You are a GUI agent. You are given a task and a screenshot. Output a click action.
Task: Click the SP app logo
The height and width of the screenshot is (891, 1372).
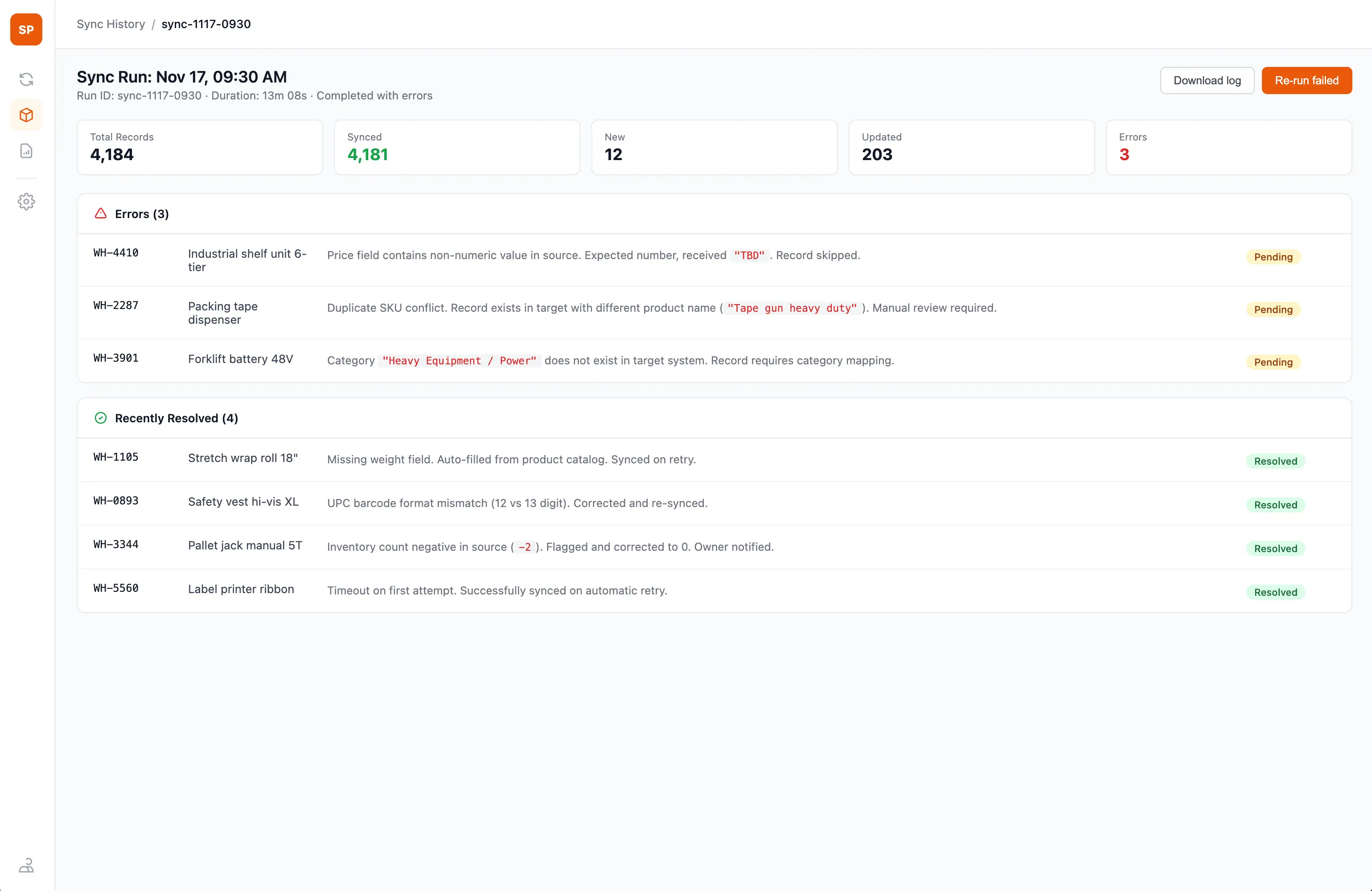point(26,29)
